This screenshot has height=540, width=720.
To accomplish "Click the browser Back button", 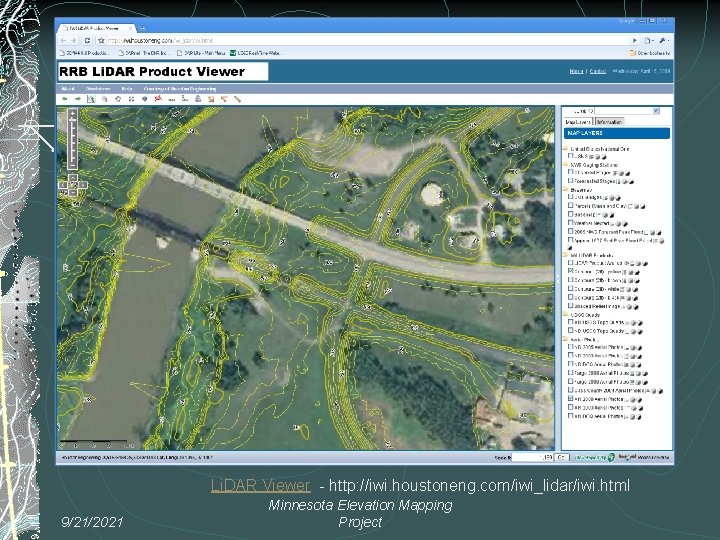I will coord(63,40).
